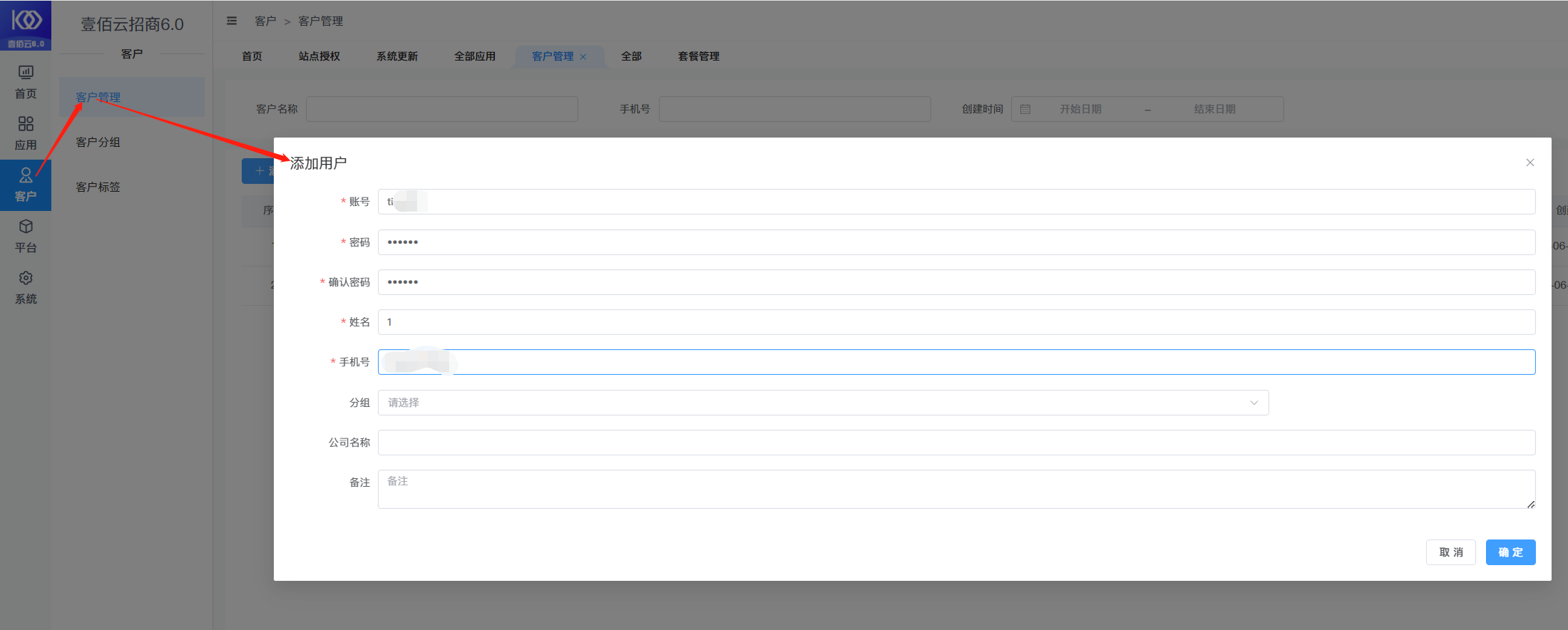Switch to the 首页 tab
Viewport: 1568px width, 630px height.
(x=252, y=56)
